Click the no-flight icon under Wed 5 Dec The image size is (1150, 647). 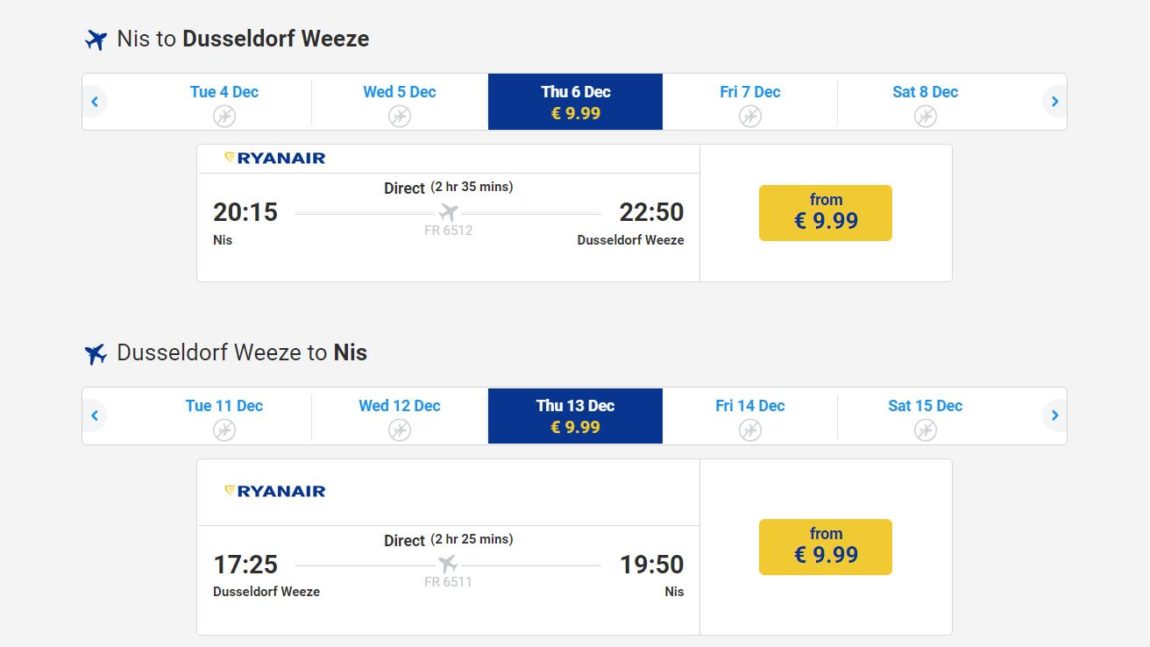400,116
